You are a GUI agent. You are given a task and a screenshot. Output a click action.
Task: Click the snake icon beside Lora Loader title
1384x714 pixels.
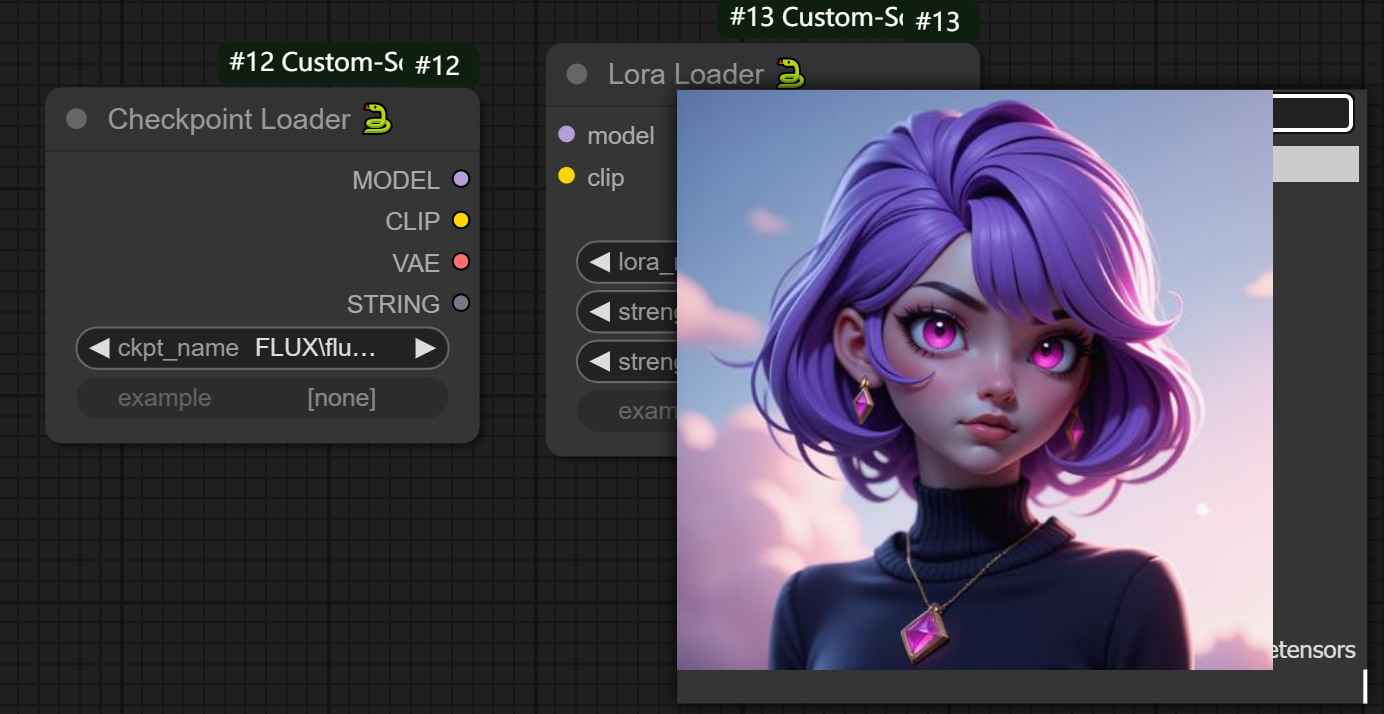pyautogui.click(x=790, y=73)
